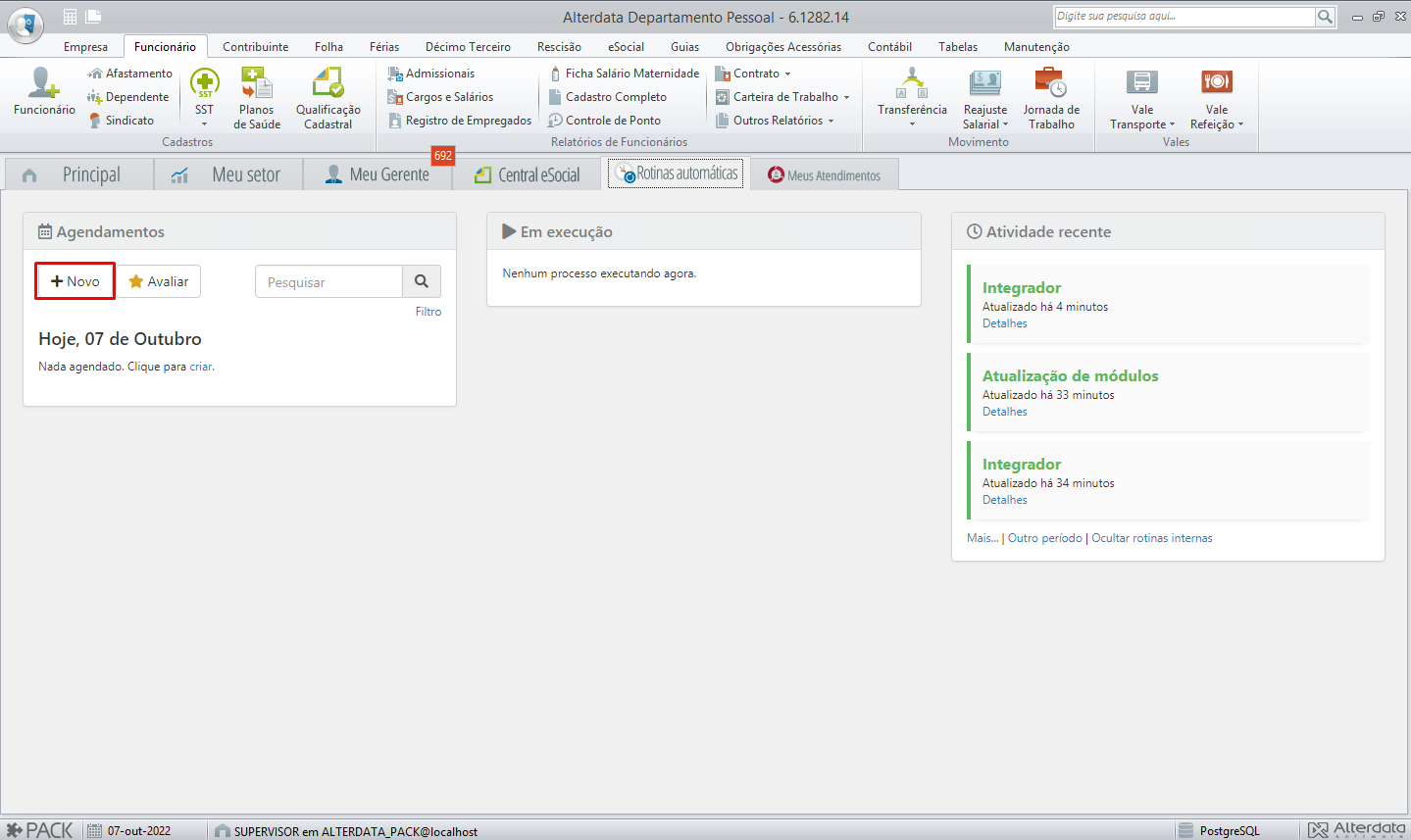Expand Carteira de Trabalho dropdown
Viewport: 1411px width, 840px height.
tap(846, 98)
